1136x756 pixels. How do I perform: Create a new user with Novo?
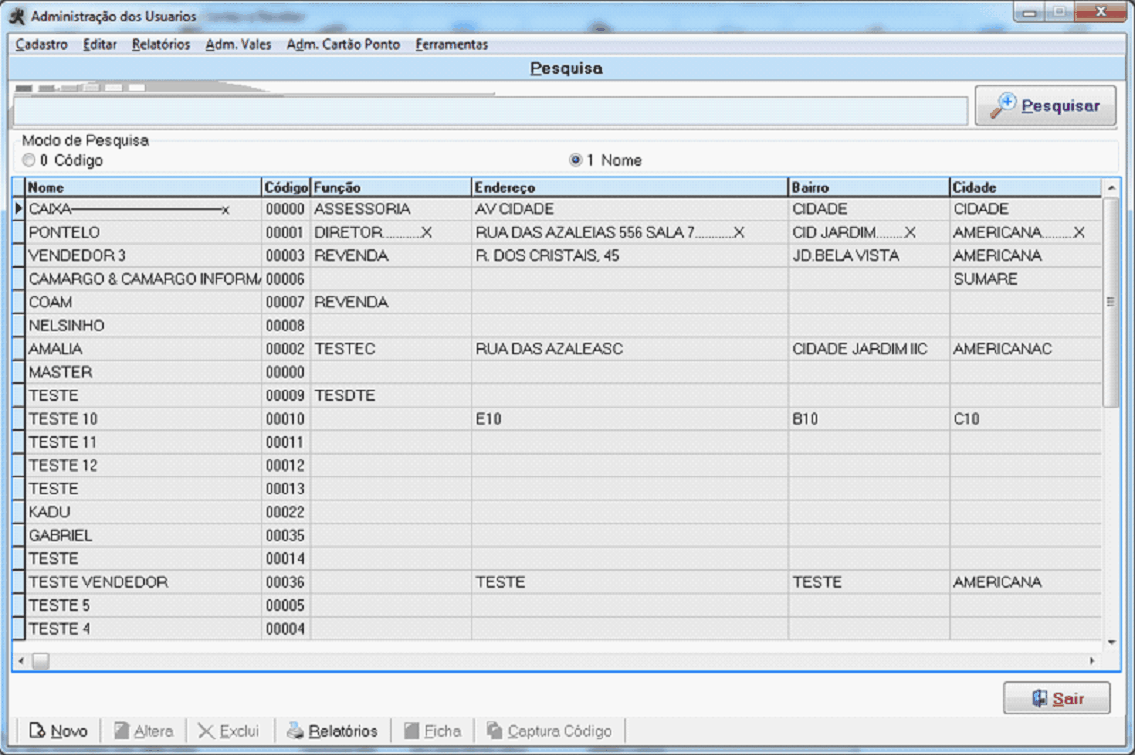(58, 731)
